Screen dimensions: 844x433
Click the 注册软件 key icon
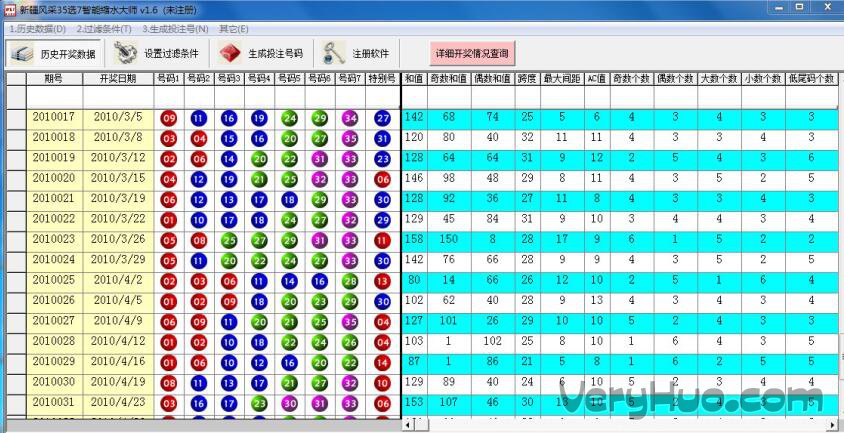coord(334,53)
